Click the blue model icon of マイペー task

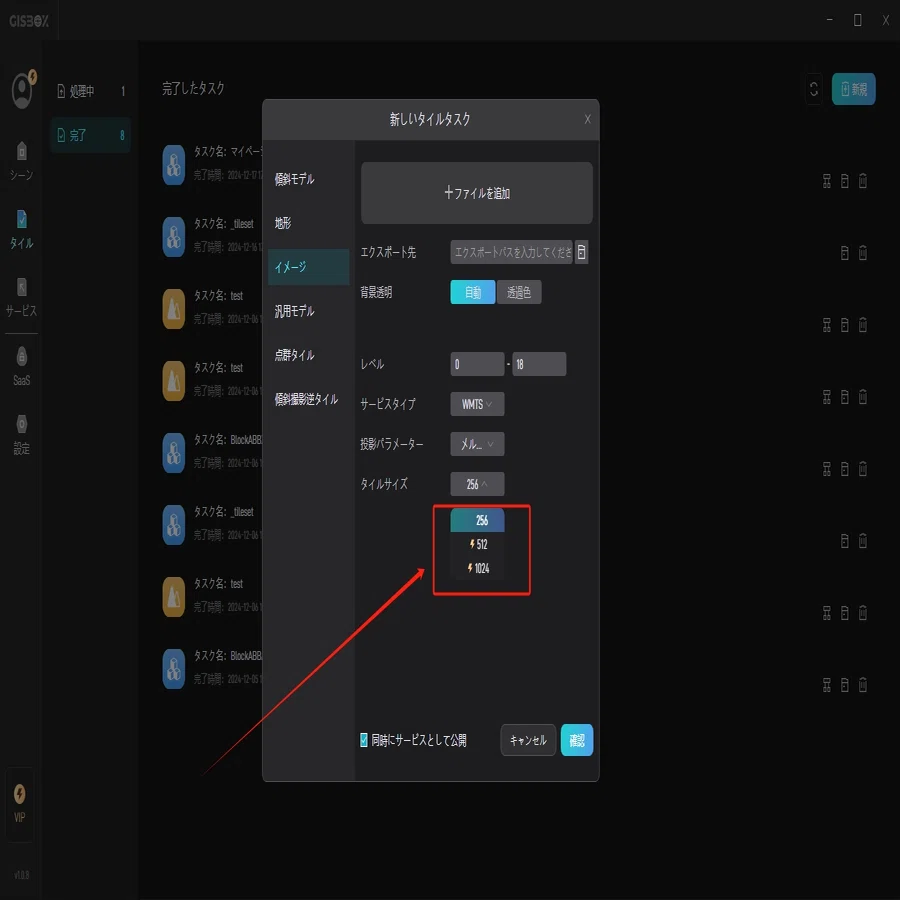[x=173, y=165]
